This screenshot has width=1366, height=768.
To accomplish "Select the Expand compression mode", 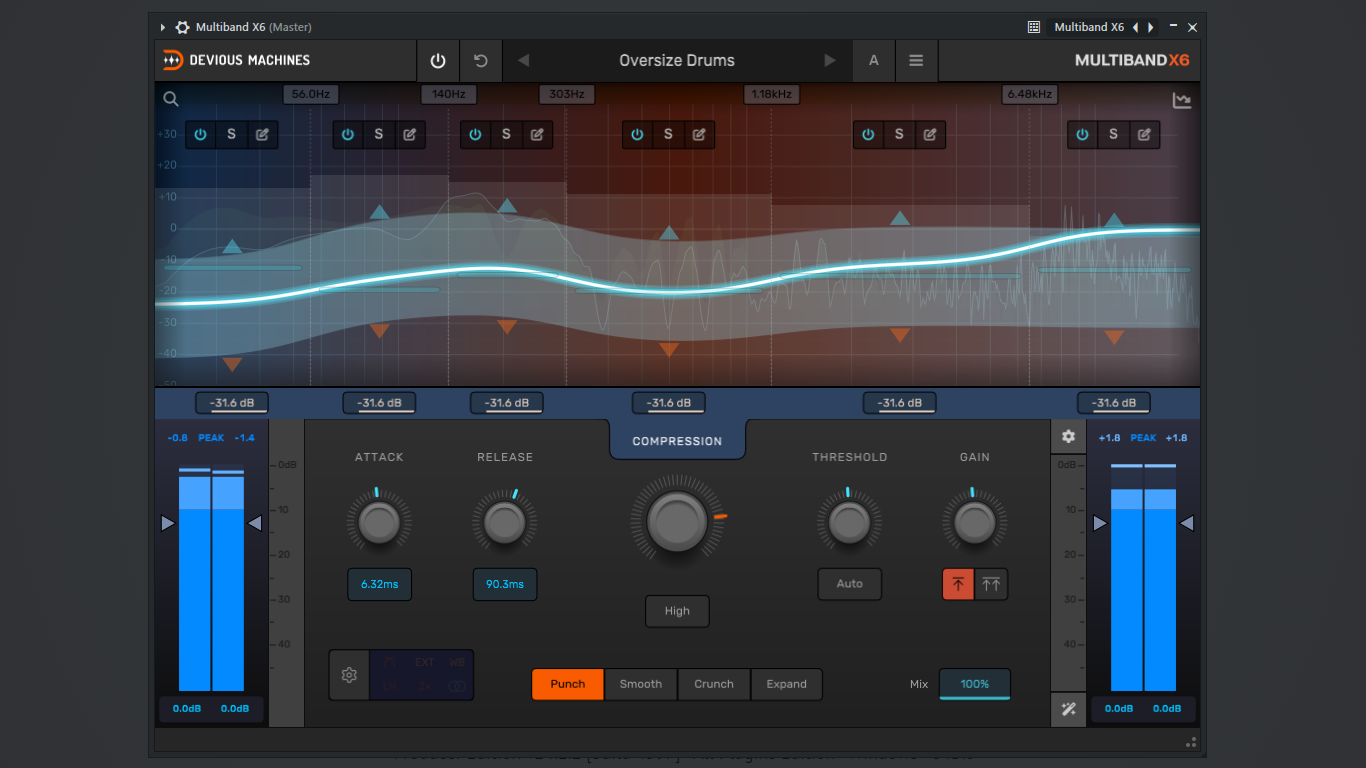I will pyautogui.click(x=787, y=684).
